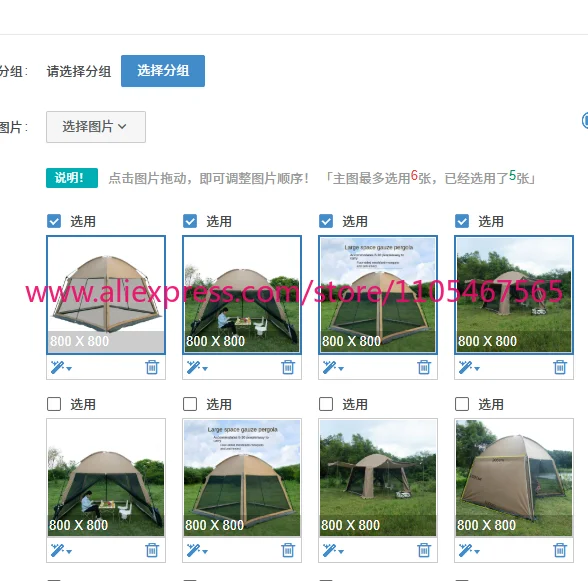Open the 选择图片 dropdown
This screenshot has height=581, width=588.
coord(96,127)
